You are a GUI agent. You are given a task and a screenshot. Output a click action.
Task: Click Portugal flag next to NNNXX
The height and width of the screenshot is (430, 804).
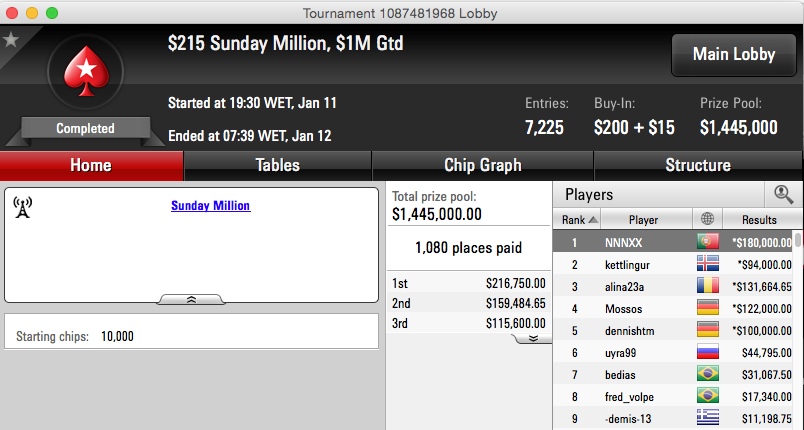coord(708,241)
